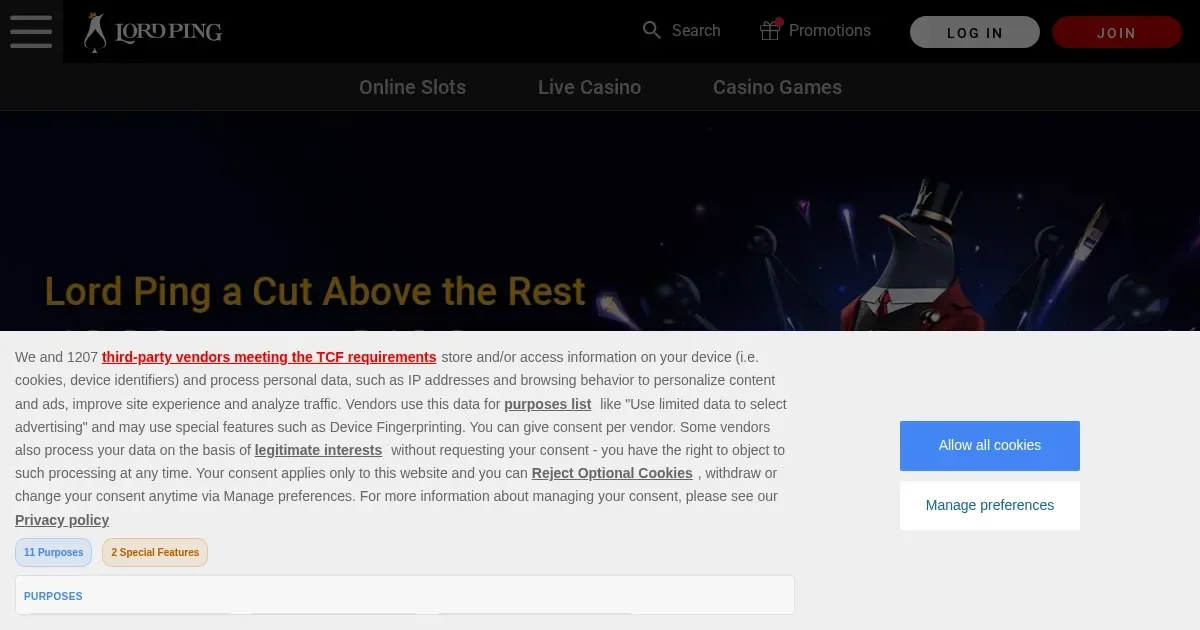Click the search magnifier icon
Viewport: 1200px width, 630px height.
(x=652, y=31)
